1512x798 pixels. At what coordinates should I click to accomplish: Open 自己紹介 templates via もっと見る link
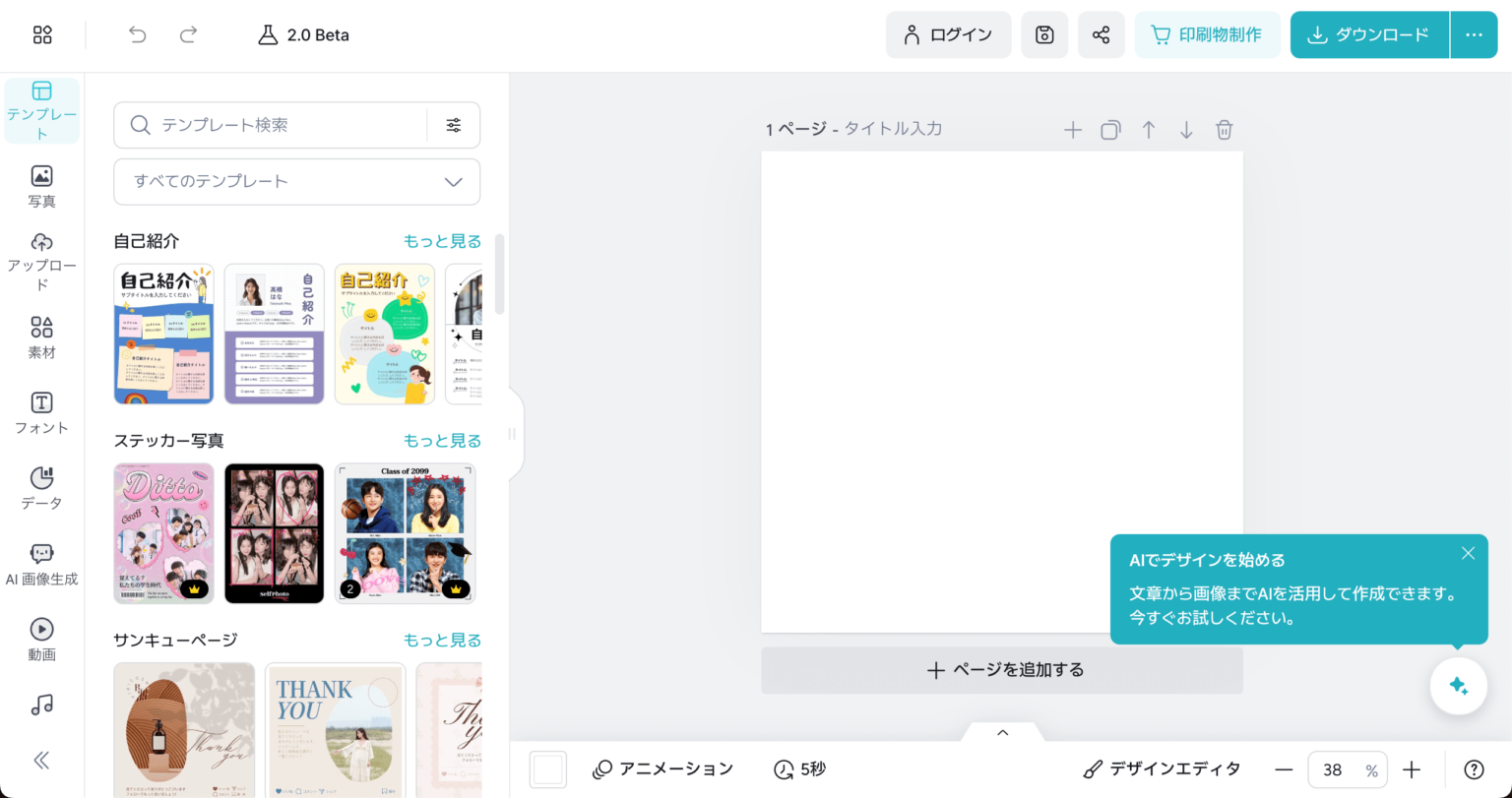442,241
